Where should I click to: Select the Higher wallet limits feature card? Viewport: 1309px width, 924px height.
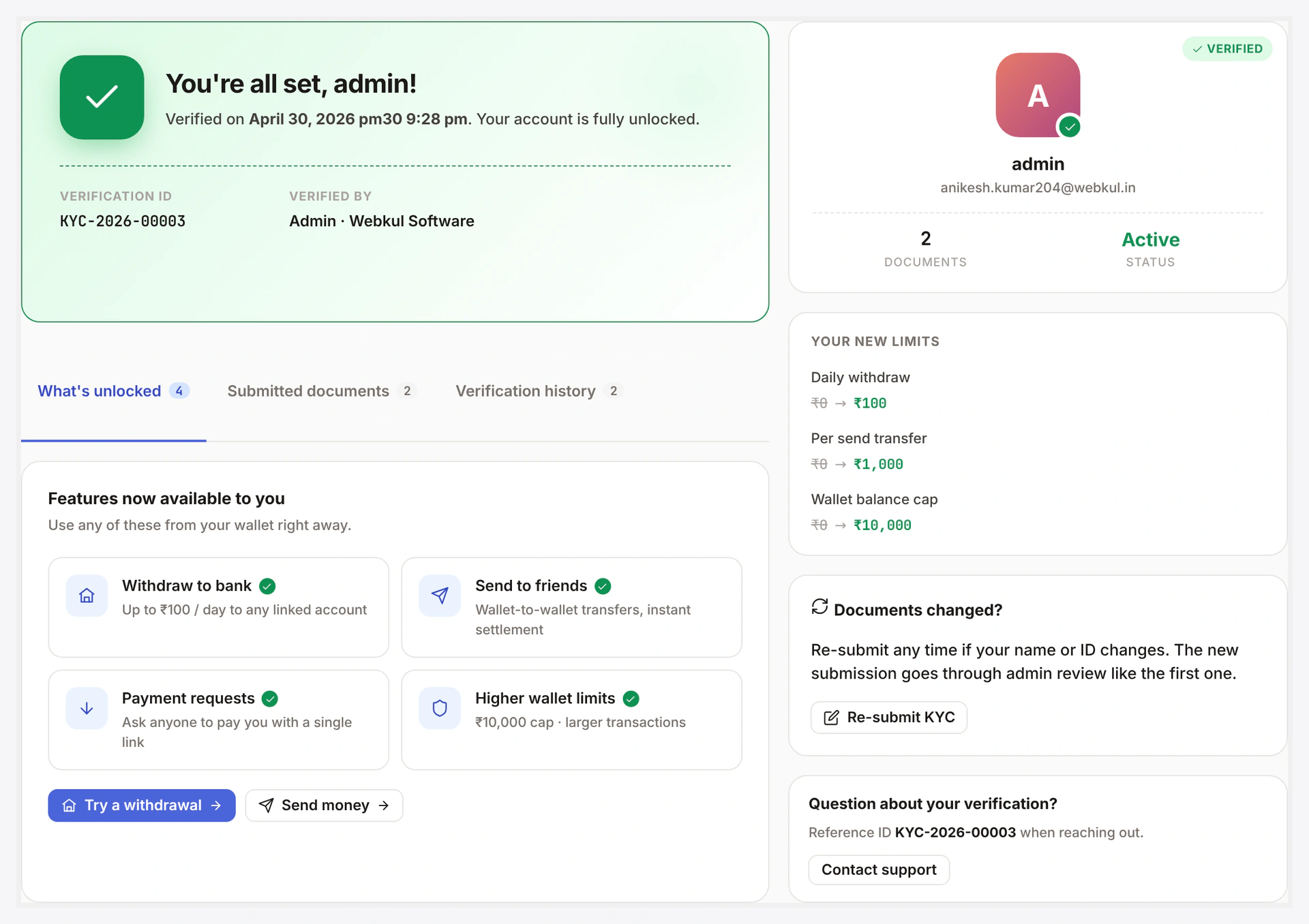coord(572,720)
